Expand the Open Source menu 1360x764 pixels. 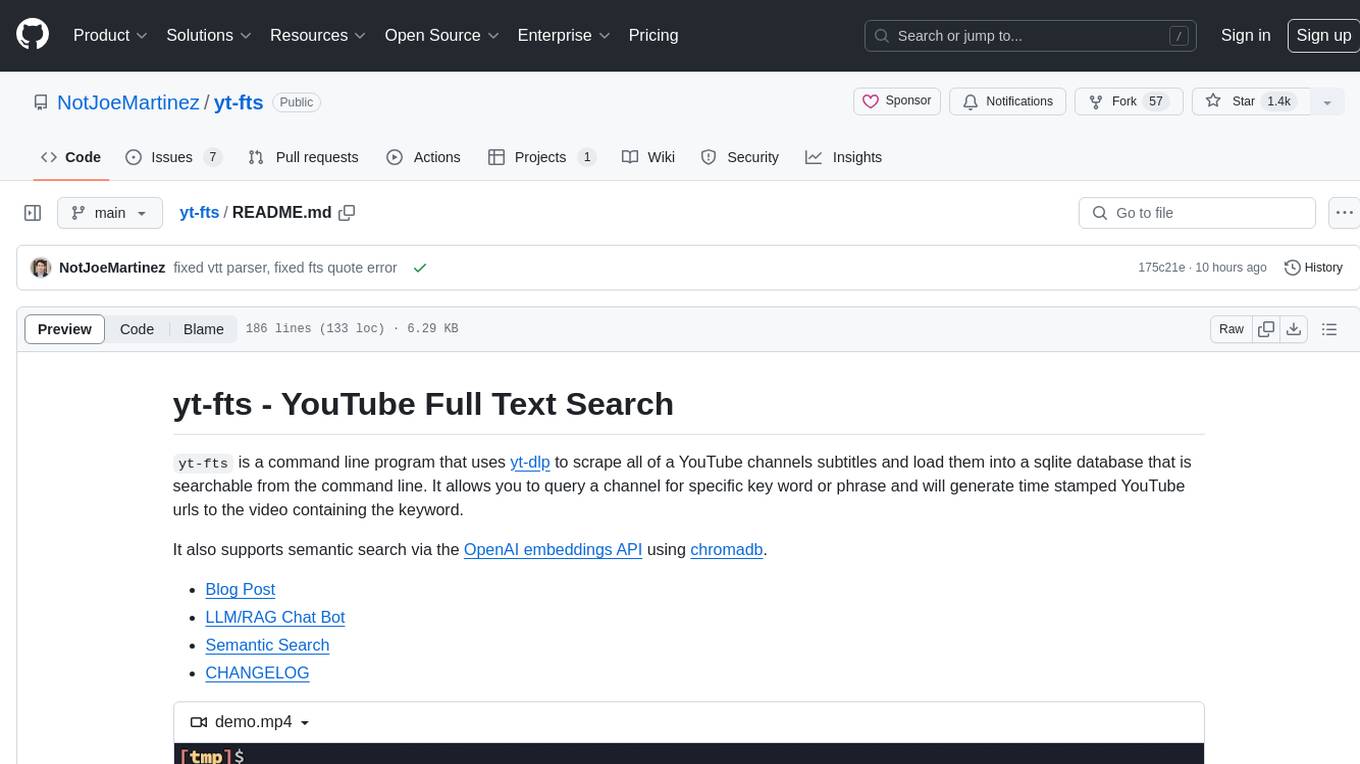pyautogui.click(x=442, y=35)
